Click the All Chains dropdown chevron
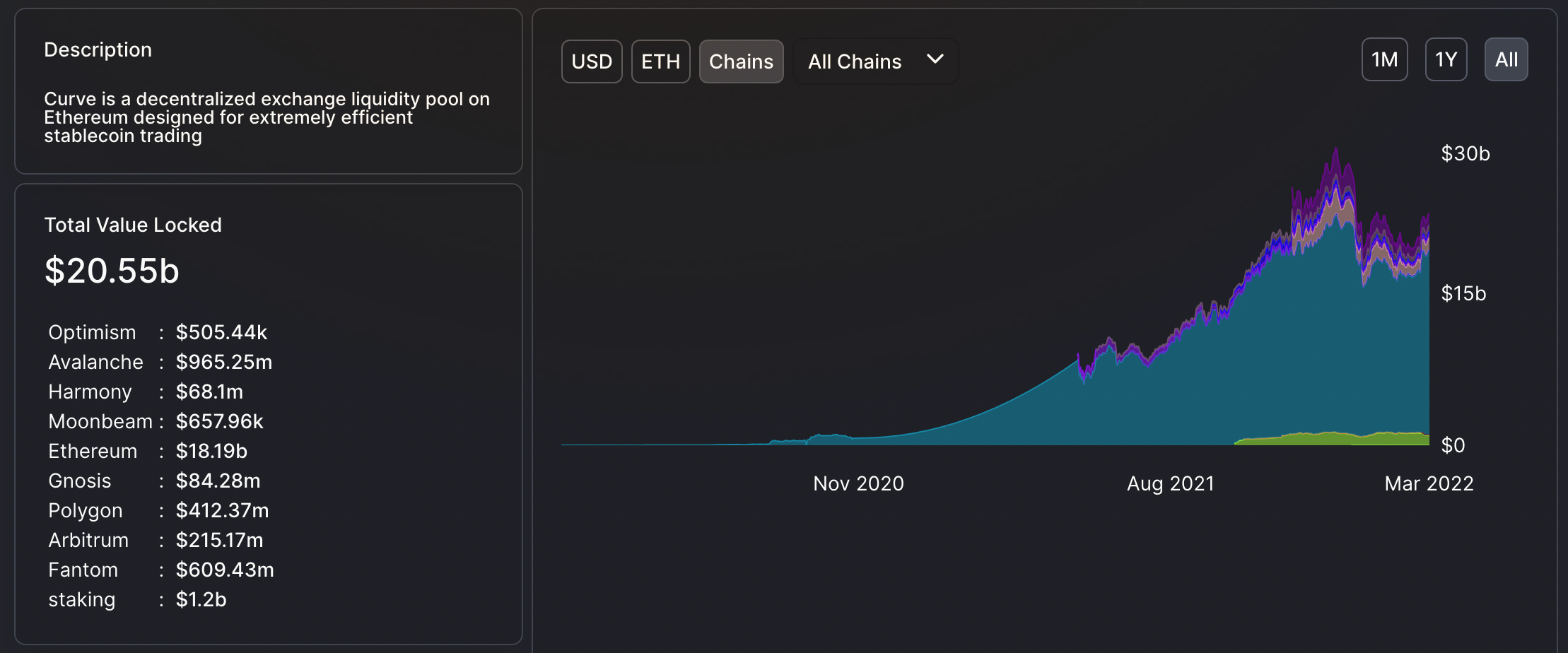 coord(935,59)
